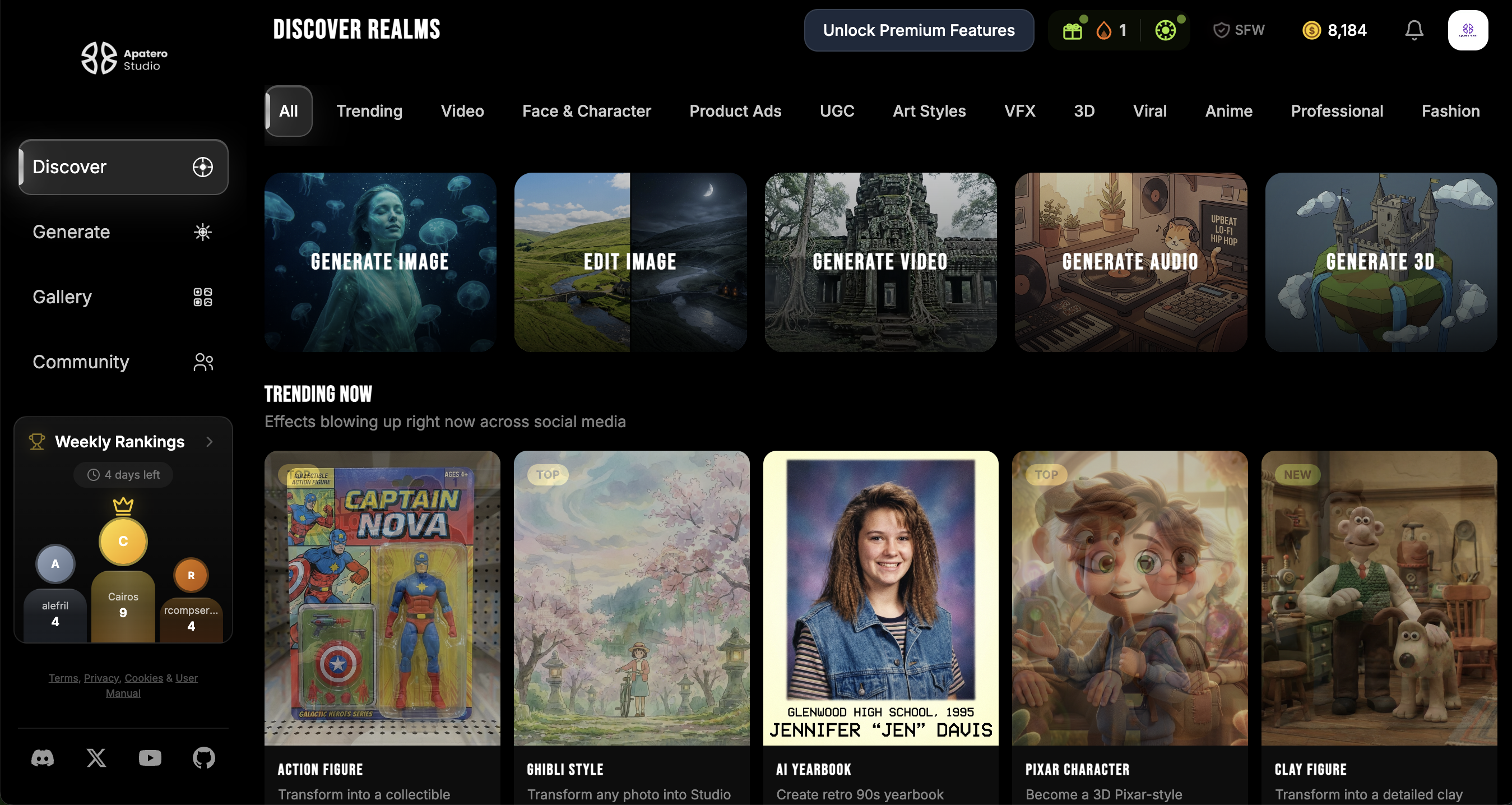
Task: Select the AI Yearbook effect thumbnail
Action: [880, 598]
